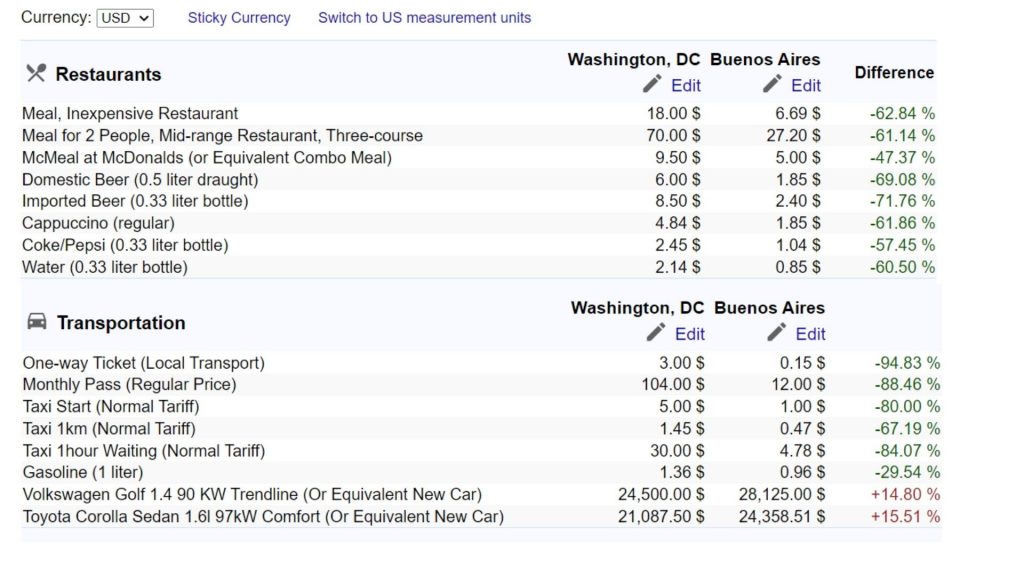This screenshot has height=576, width=1024.
Task: Select the Gasoline (1 liter) row label
Action: [x=83, y=472]
